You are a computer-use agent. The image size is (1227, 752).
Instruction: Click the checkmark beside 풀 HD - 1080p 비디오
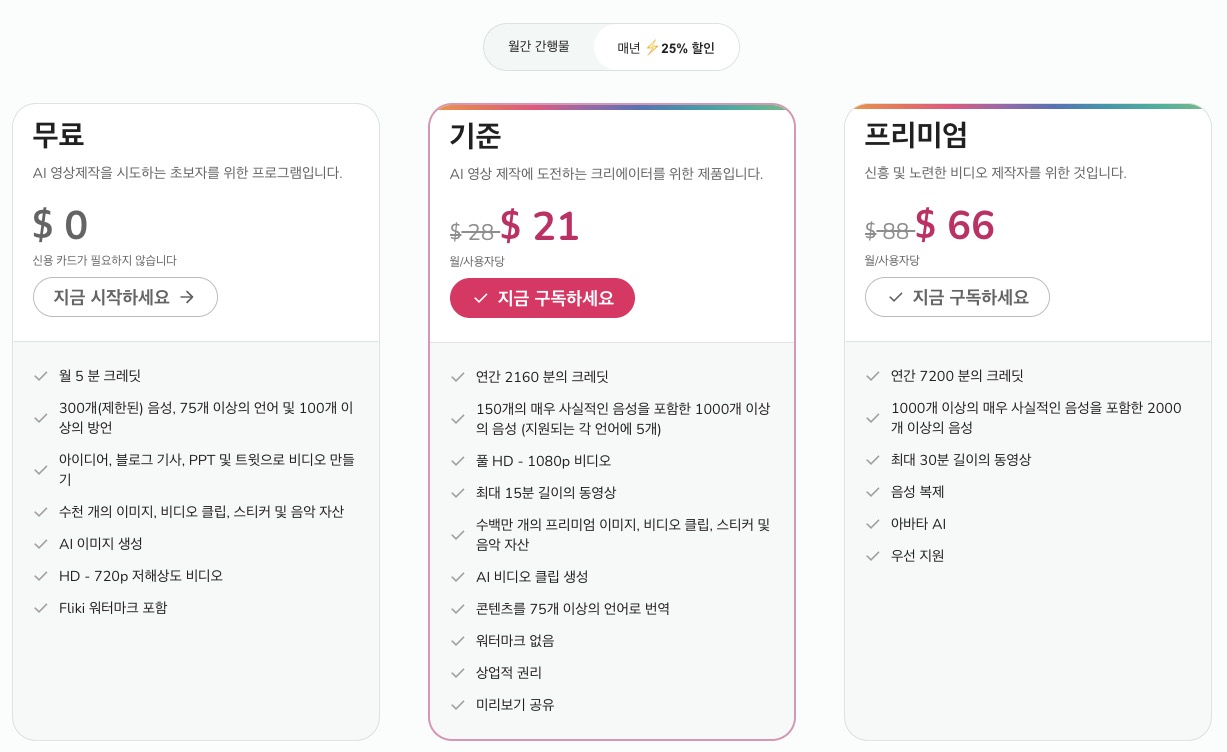457,461
